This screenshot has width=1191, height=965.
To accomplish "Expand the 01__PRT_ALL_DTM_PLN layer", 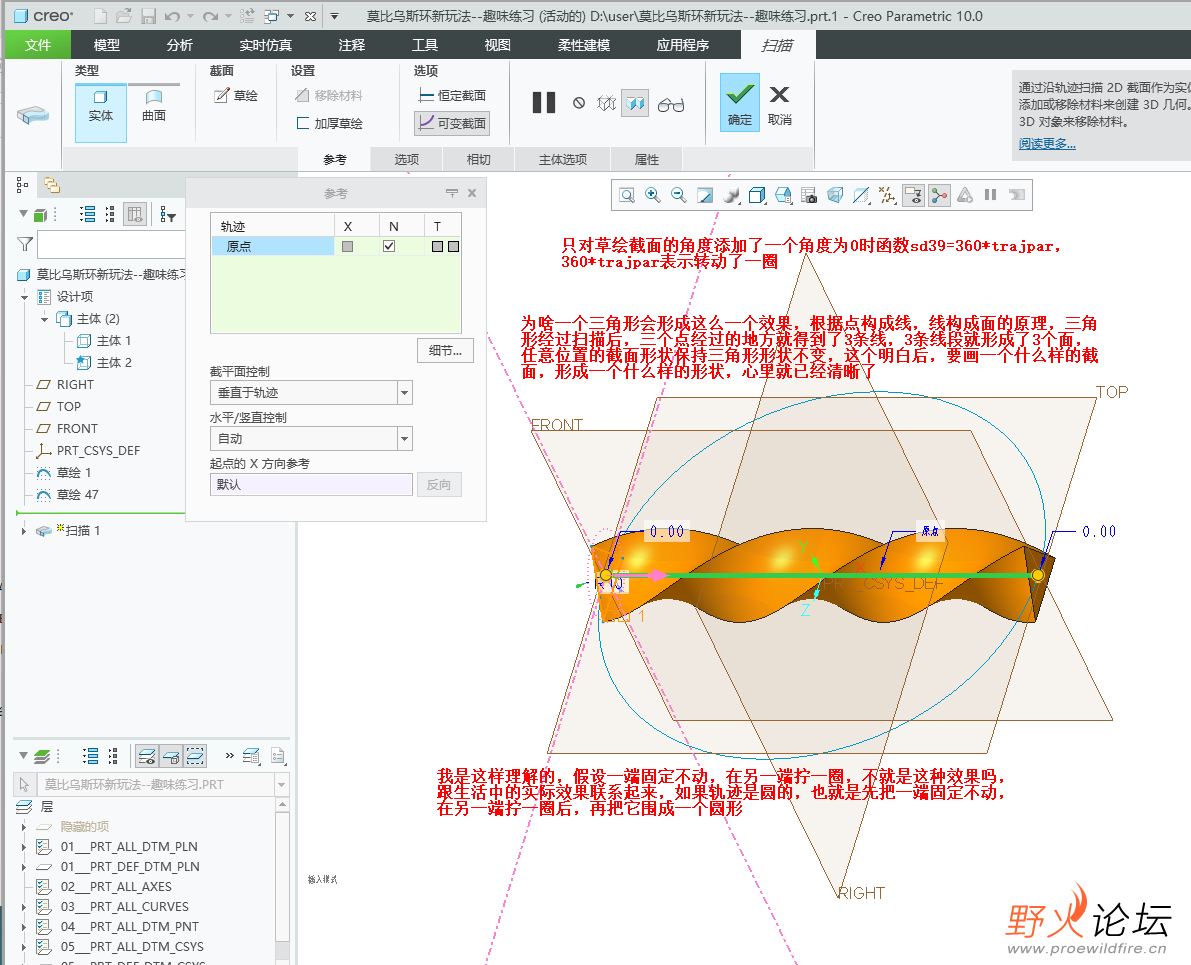I will [x=24, y=846].
